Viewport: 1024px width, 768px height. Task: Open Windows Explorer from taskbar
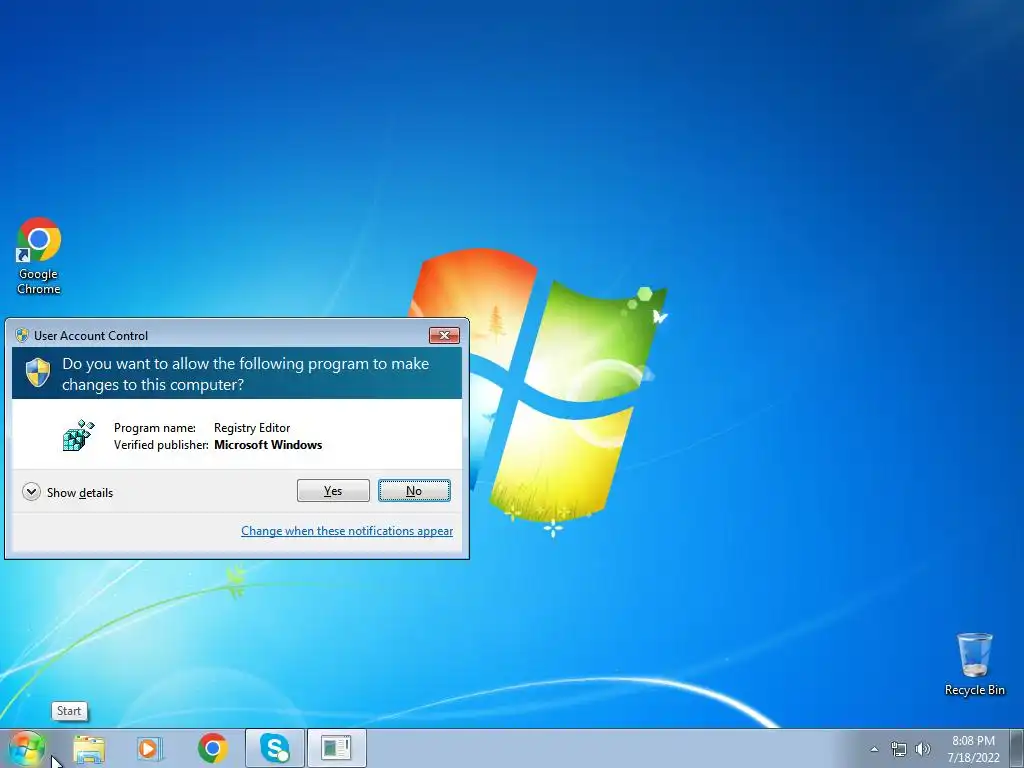tap(89, 748)
